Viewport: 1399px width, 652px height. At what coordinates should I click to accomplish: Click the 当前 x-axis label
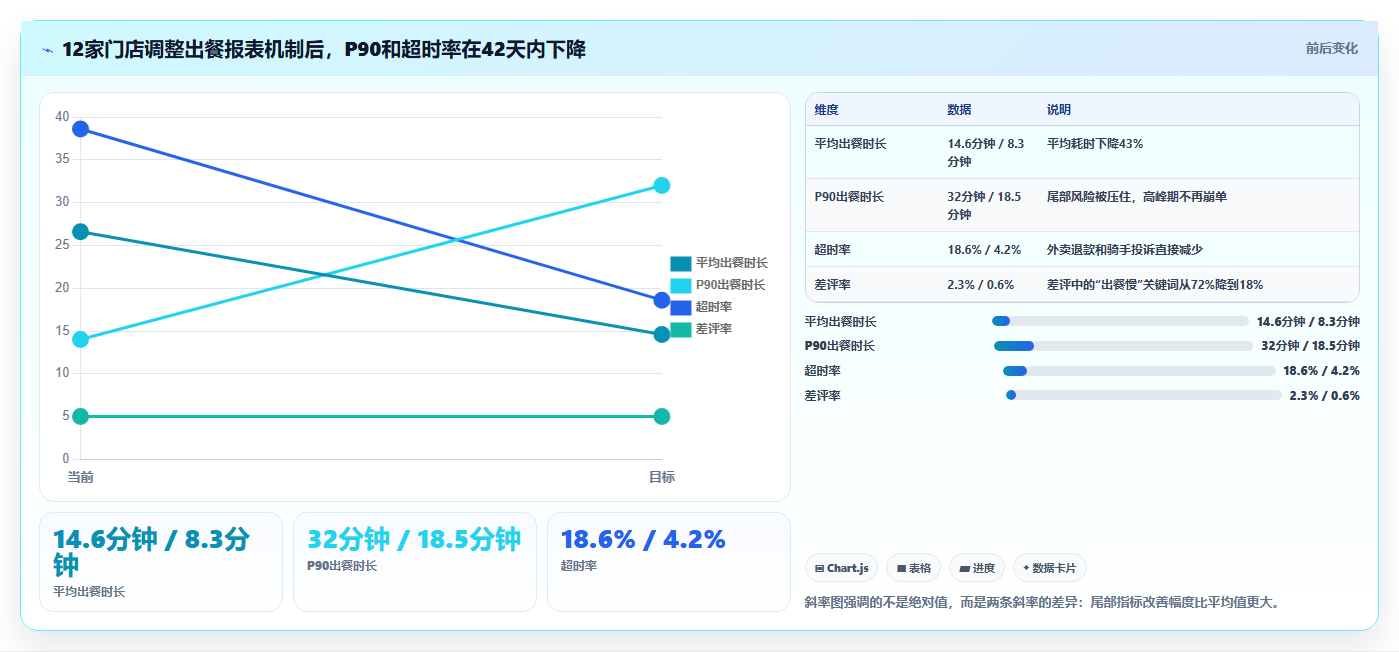click(81, 477)
